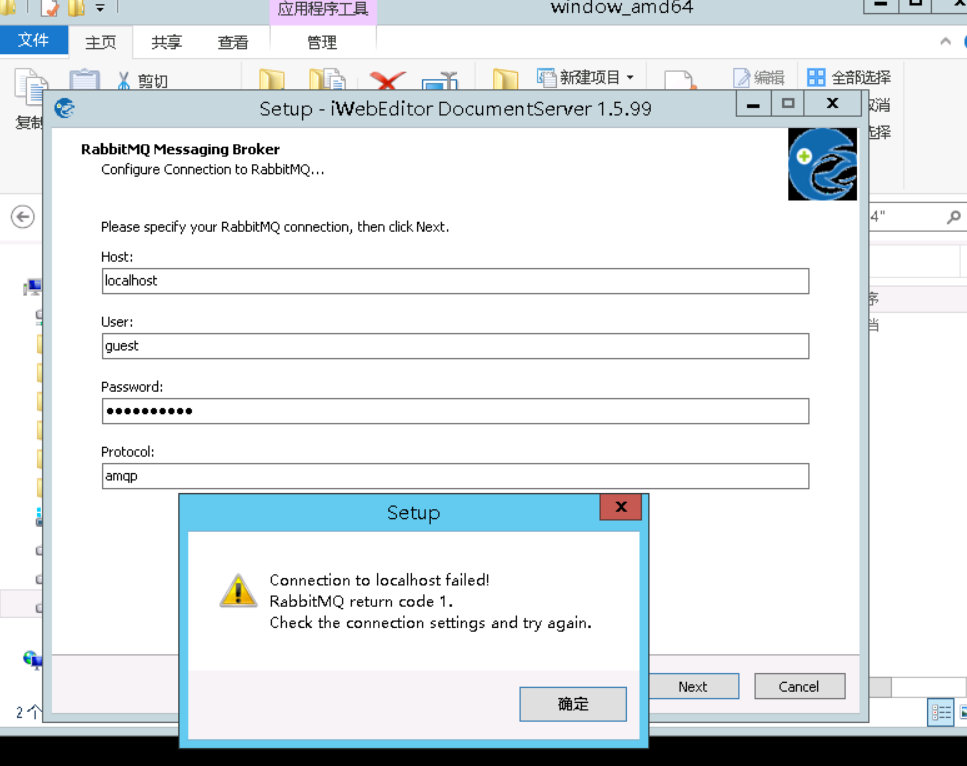Click the paste clipboard icon in ribbon
Image resolution: width=967 pixels, height=766 pixels.
click(x=84, y=80)
